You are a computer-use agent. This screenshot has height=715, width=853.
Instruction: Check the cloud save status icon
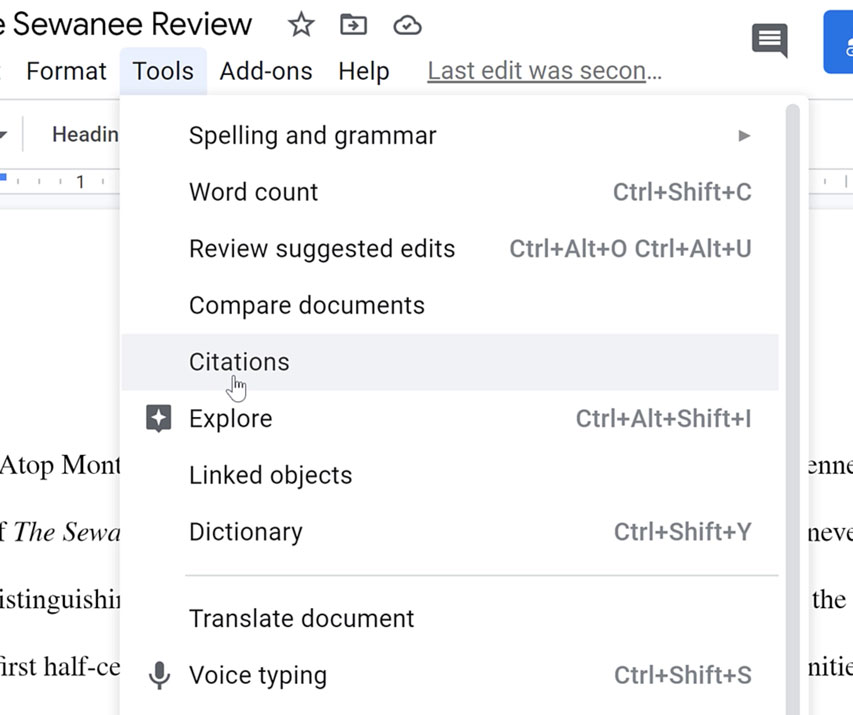pos(406,25)
